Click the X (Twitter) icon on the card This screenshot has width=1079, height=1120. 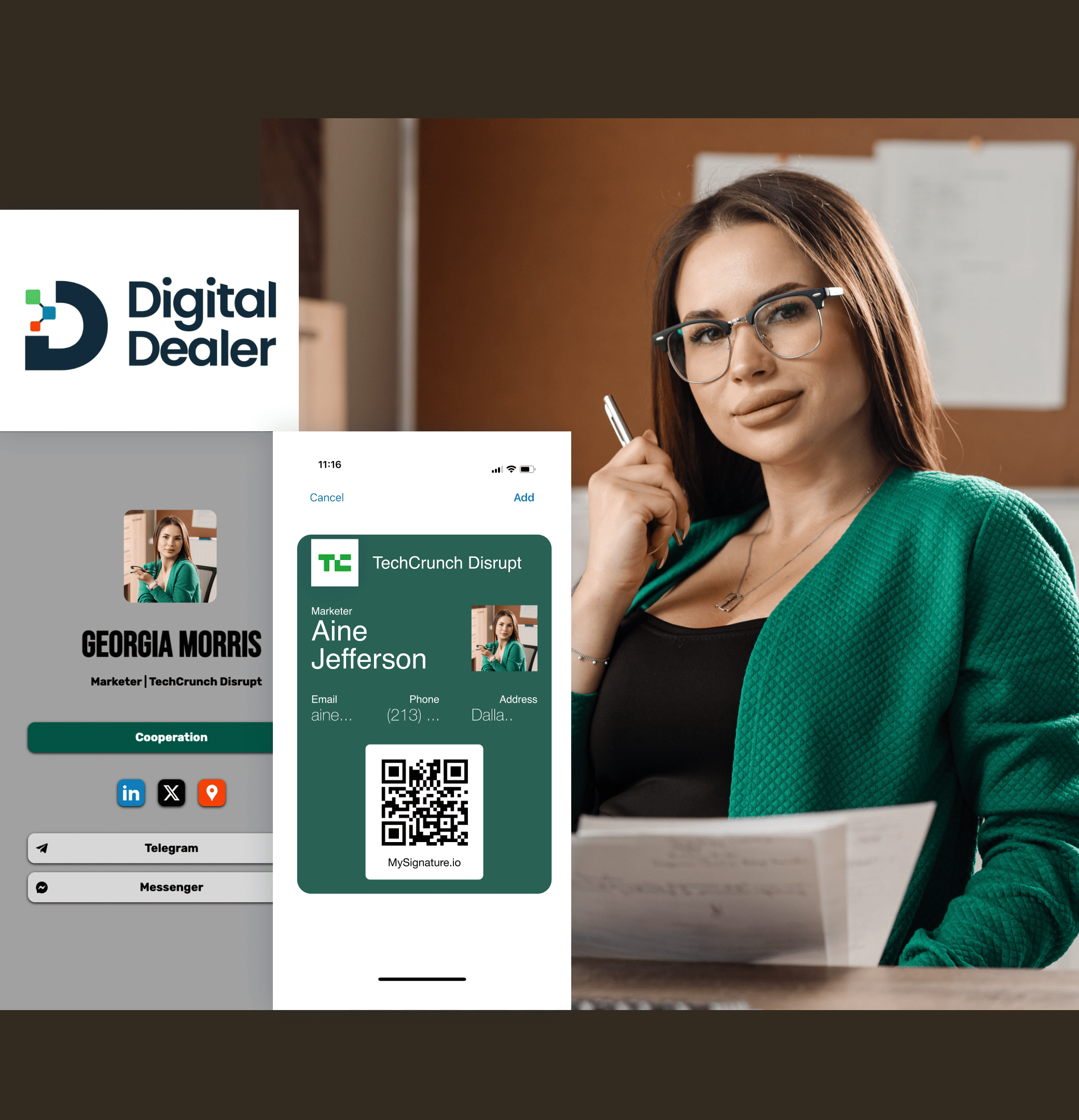(171, 792)
